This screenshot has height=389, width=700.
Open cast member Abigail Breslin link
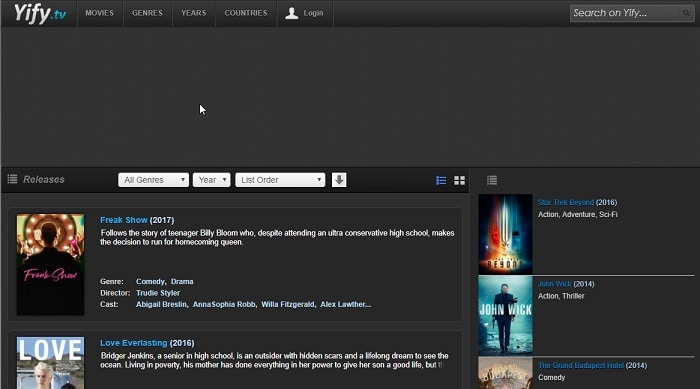161,304
